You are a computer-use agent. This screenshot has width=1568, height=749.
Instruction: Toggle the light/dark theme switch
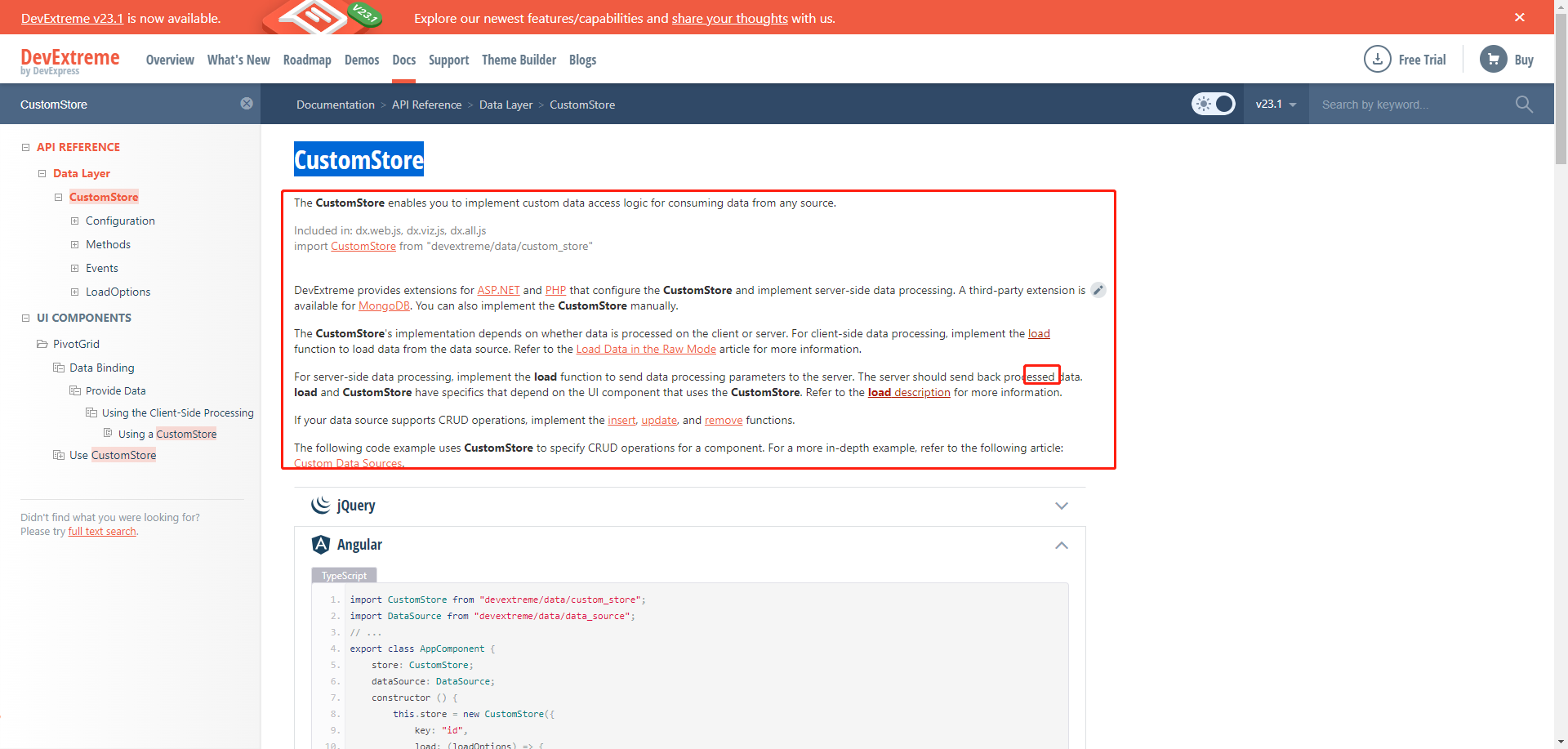point(1214,104)
